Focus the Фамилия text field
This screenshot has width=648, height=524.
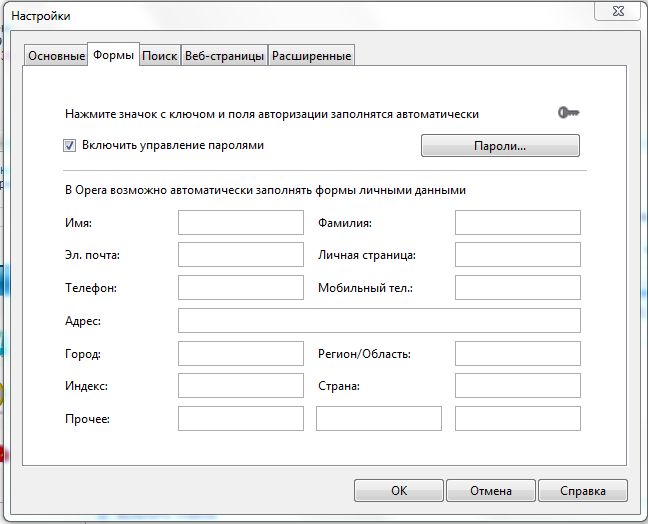(517, 222)
